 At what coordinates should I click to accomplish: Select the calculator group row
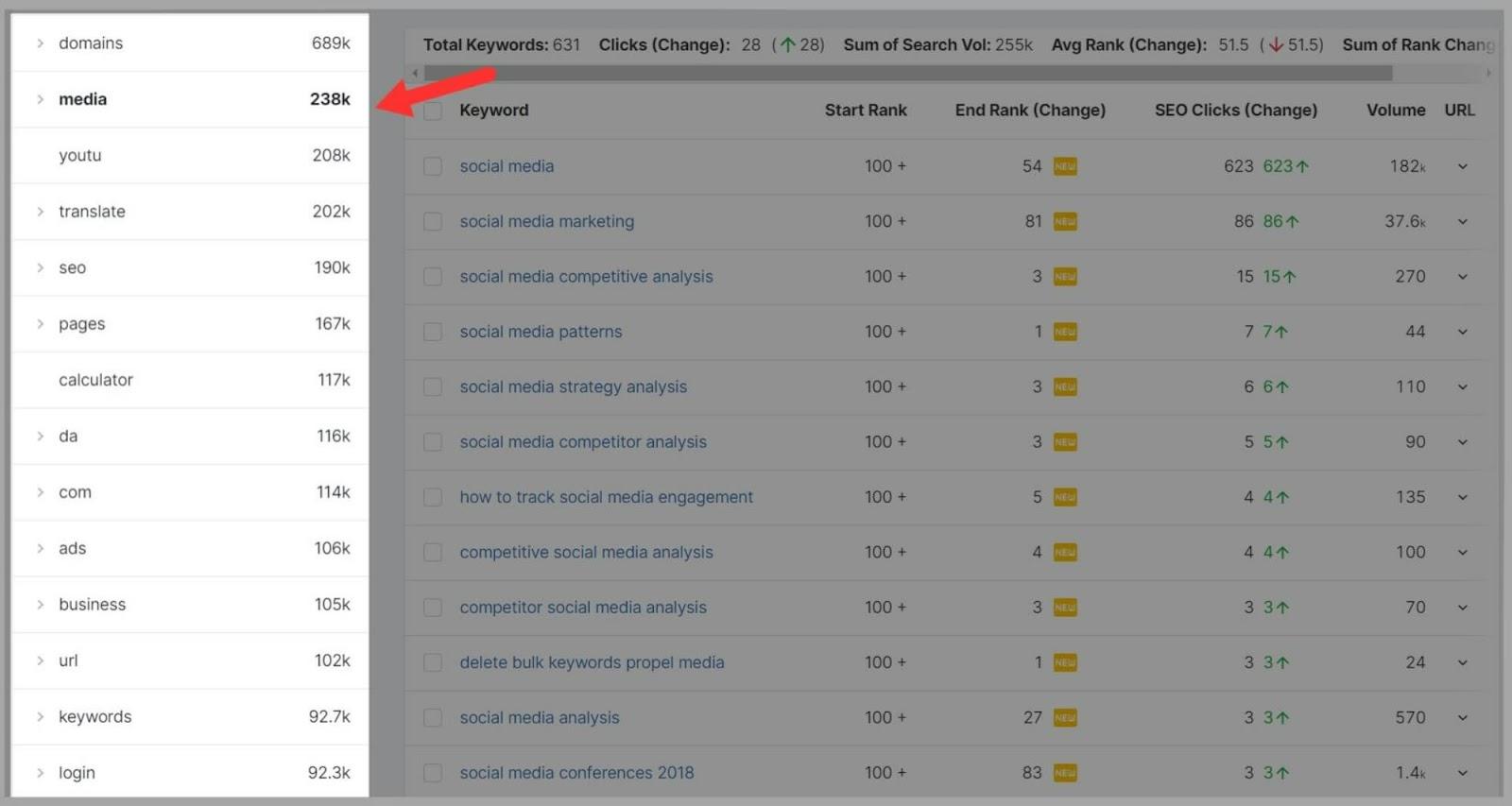tap(190, 380)
